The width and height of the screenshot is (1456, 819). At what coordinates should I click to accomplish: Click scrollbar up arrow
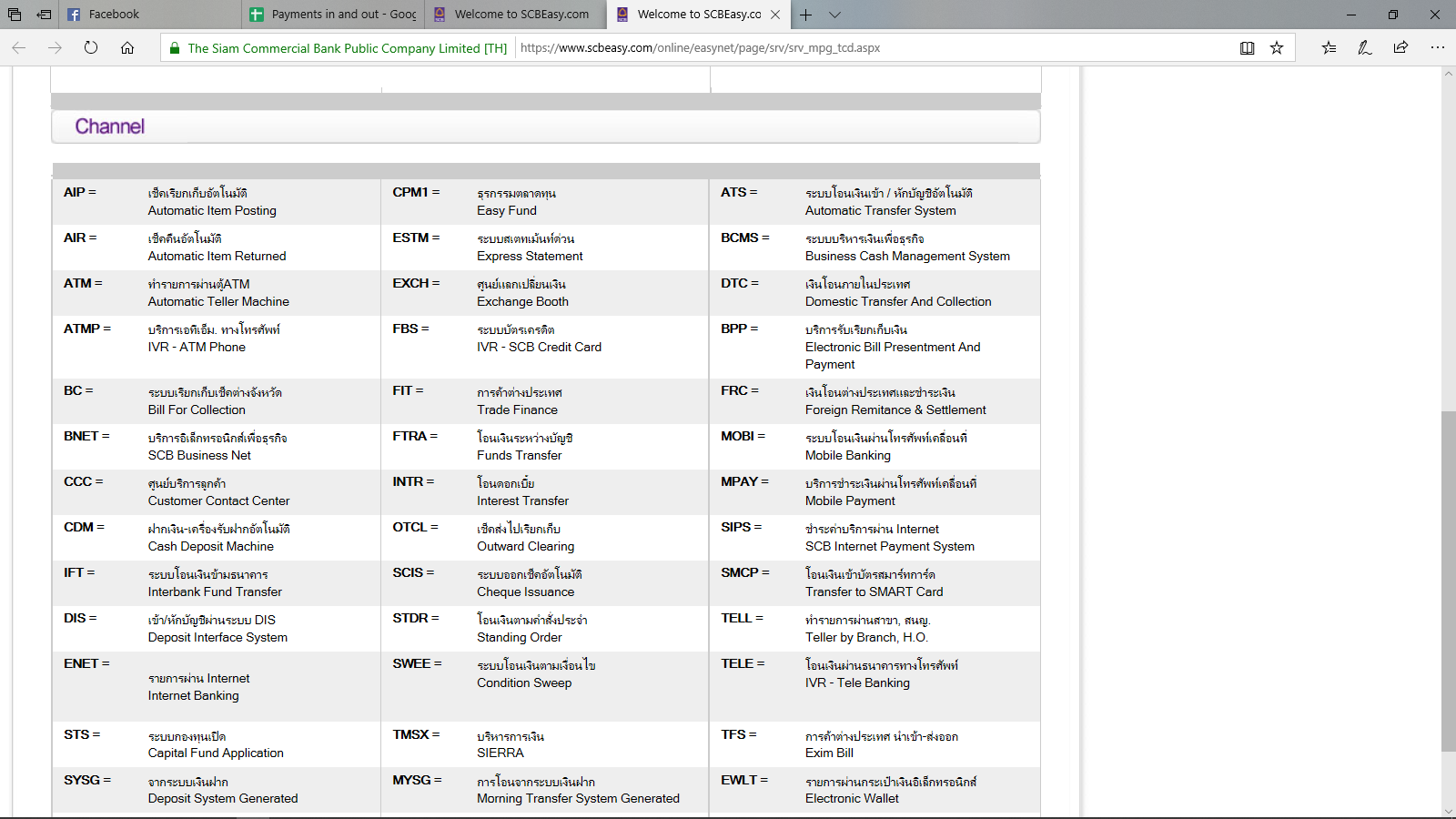click(x=1448, y=73)
